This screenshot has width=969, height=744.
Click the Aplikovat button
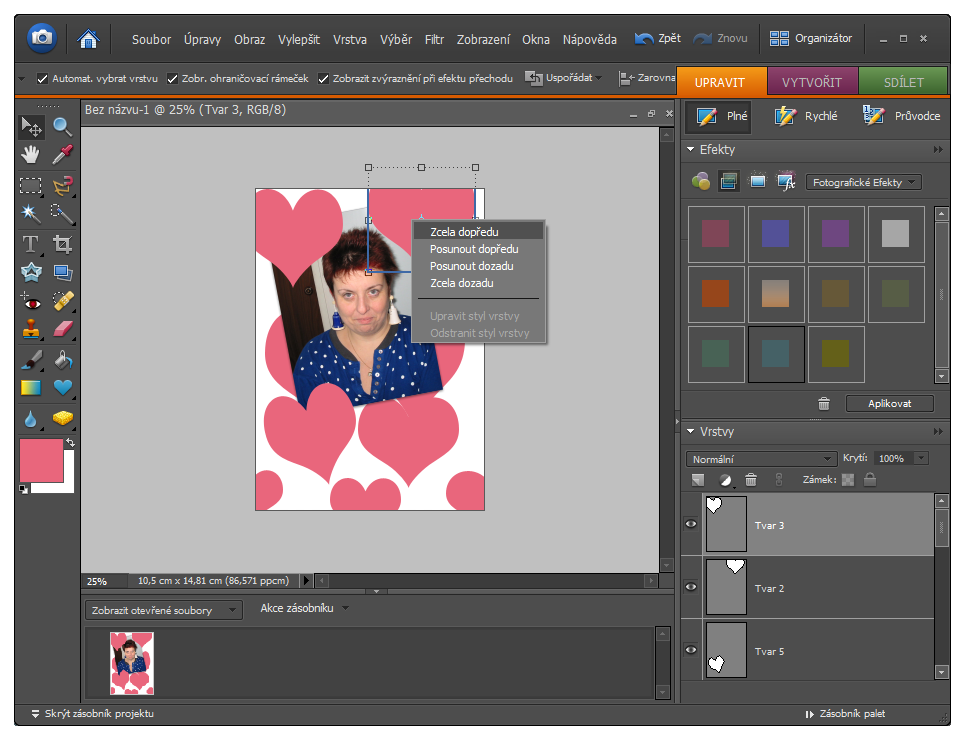(889, 404)
